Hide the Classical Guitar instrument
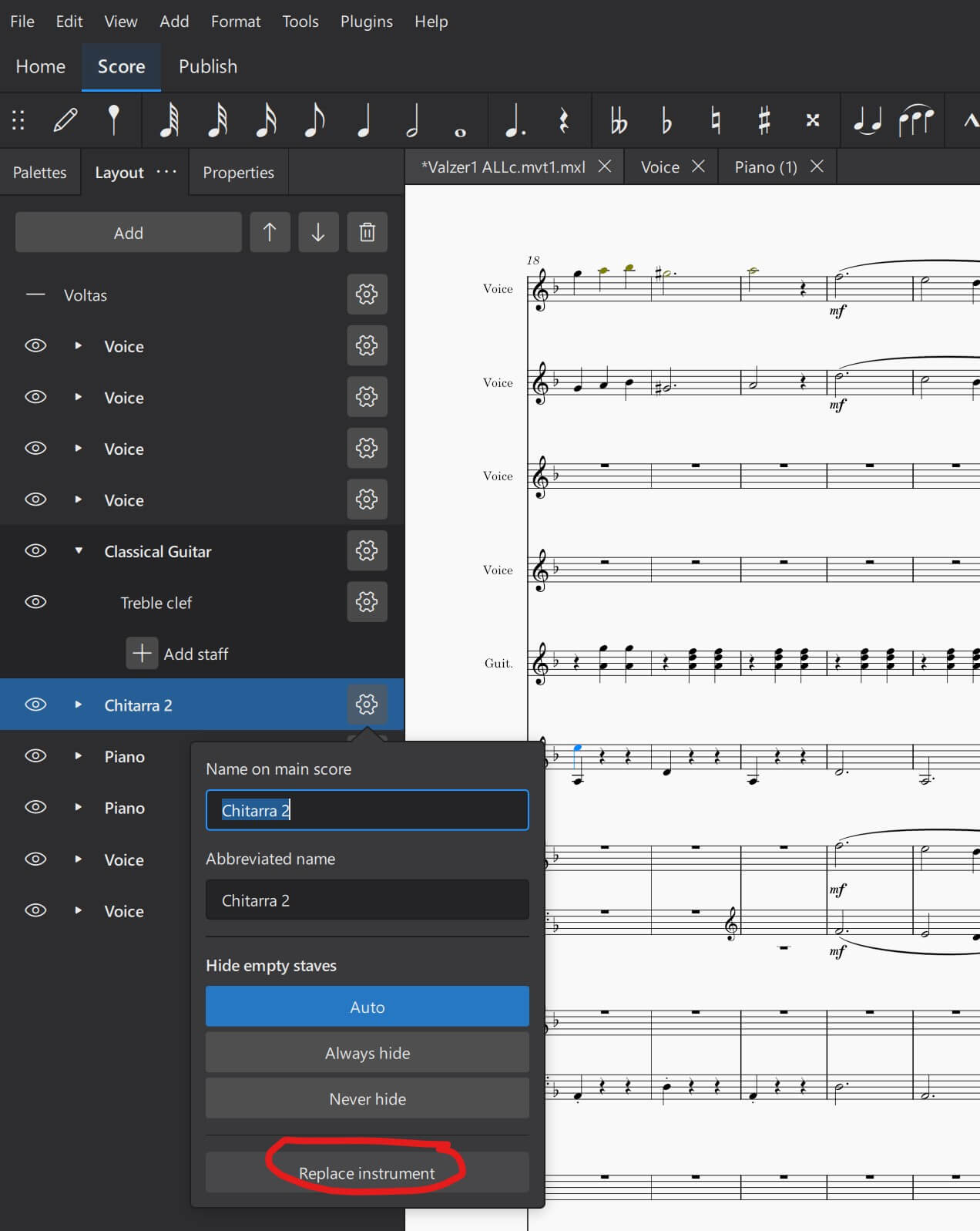This screenshot has width=980, height=1231. [35, 551]
